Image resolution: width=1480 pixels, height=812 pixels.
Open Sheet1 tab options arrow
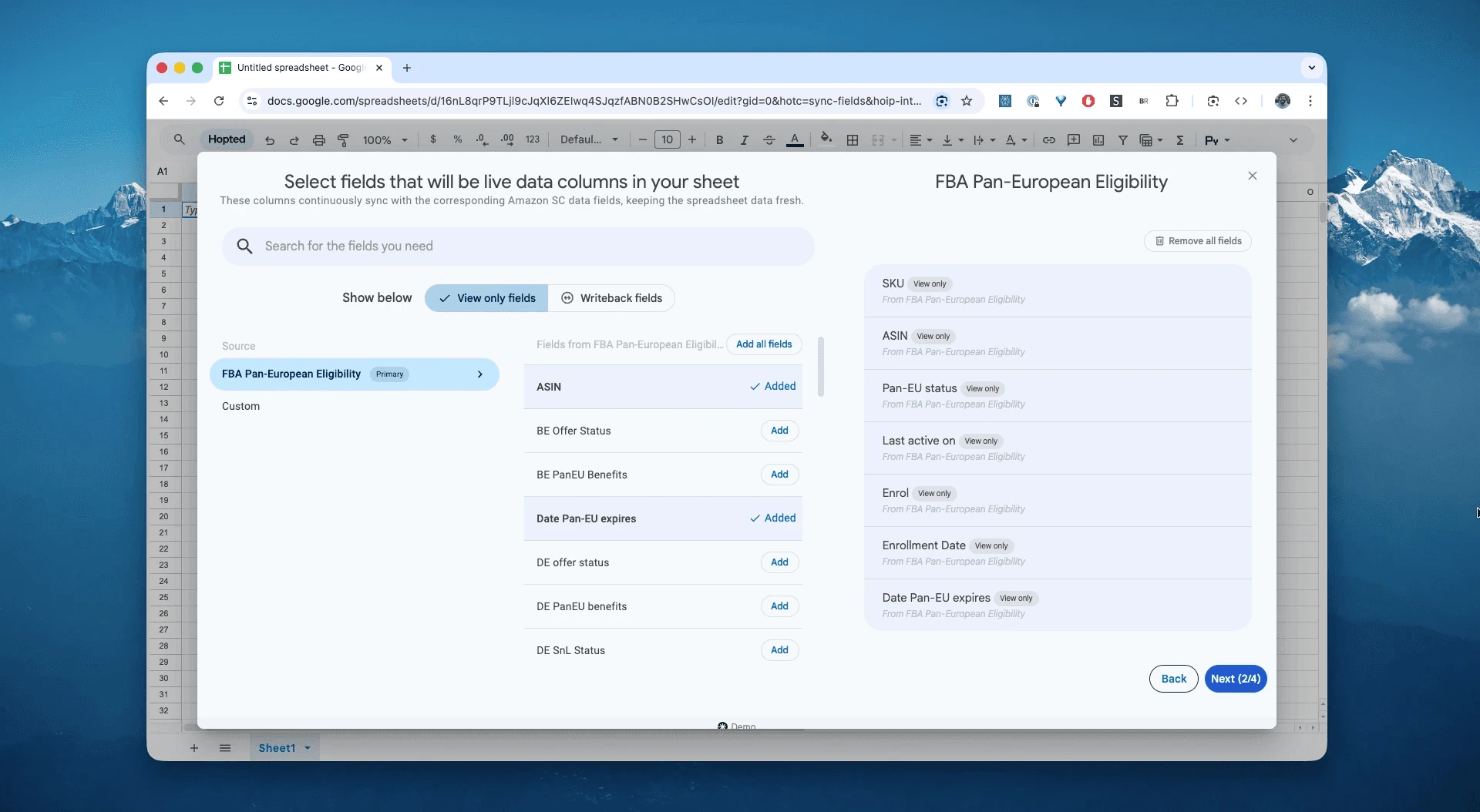tap(308, 748)
